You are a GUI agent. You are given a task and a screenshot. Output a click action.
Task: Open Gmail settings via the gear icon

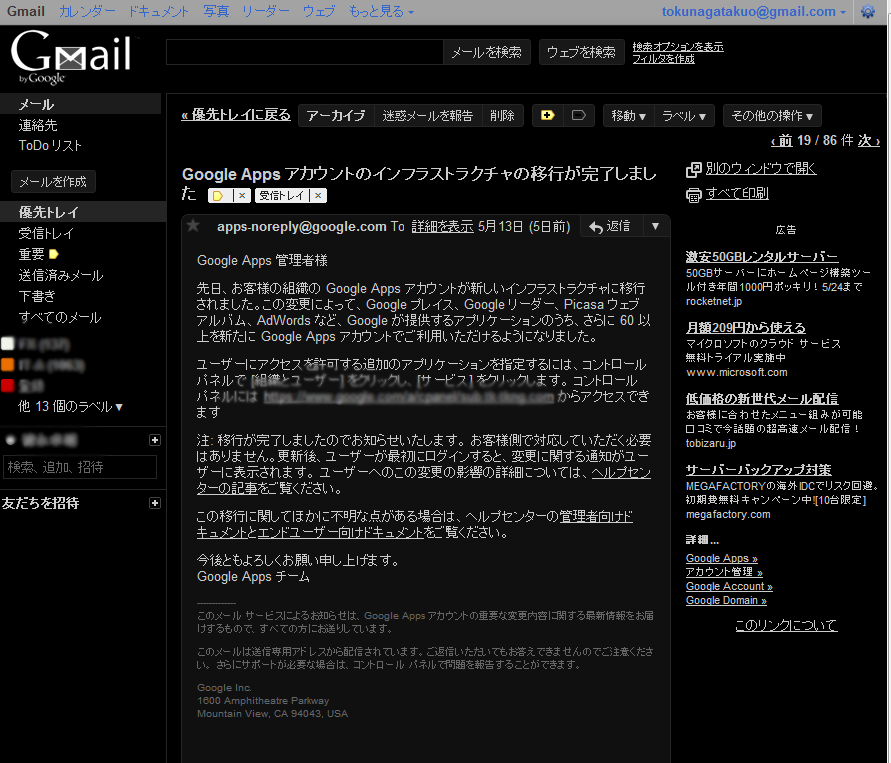pyautogui.click(x=868, y=11)
